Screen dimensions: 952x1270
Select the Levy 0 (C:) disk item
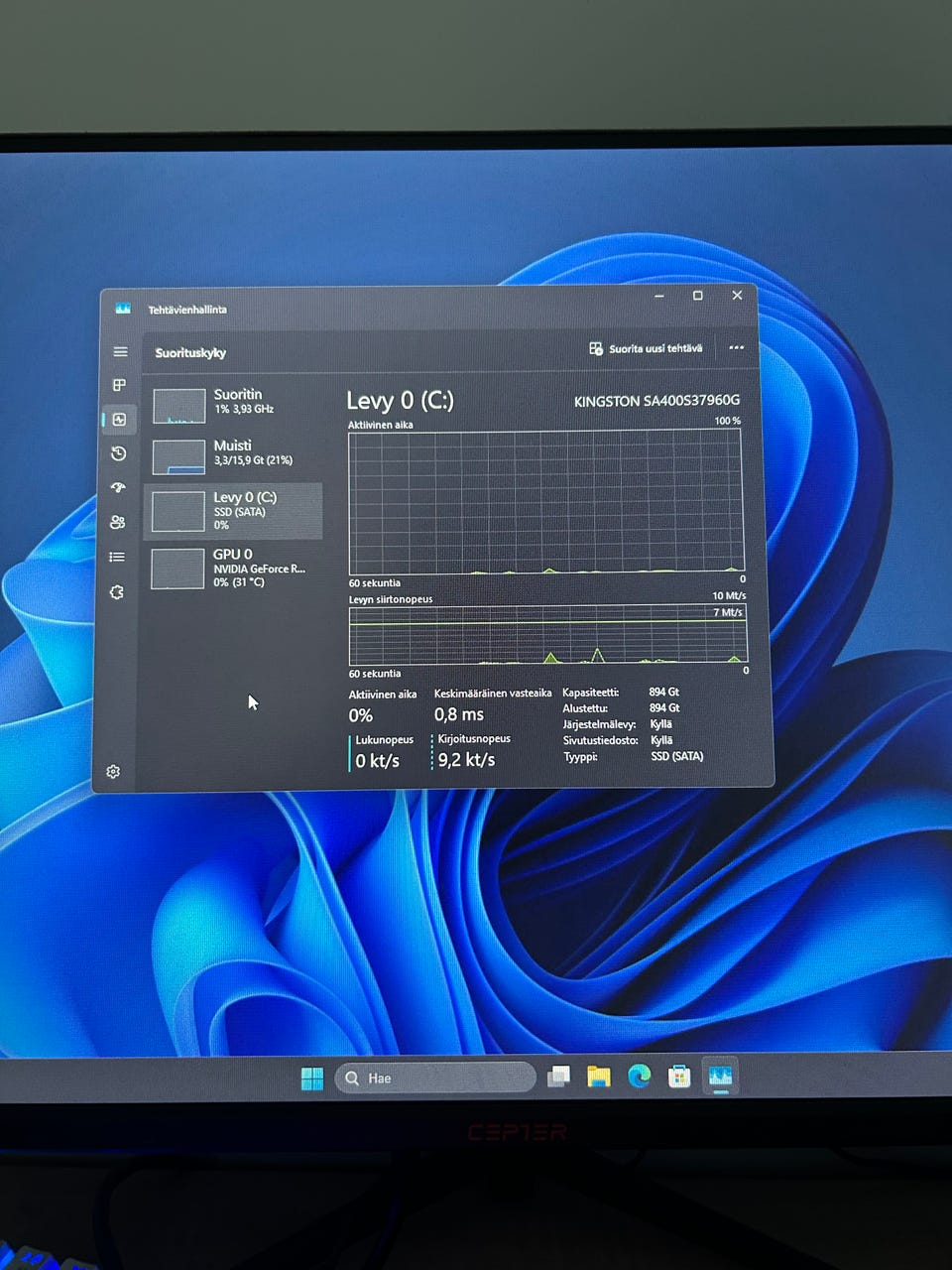pyautogui.click(x=234, y=511)
